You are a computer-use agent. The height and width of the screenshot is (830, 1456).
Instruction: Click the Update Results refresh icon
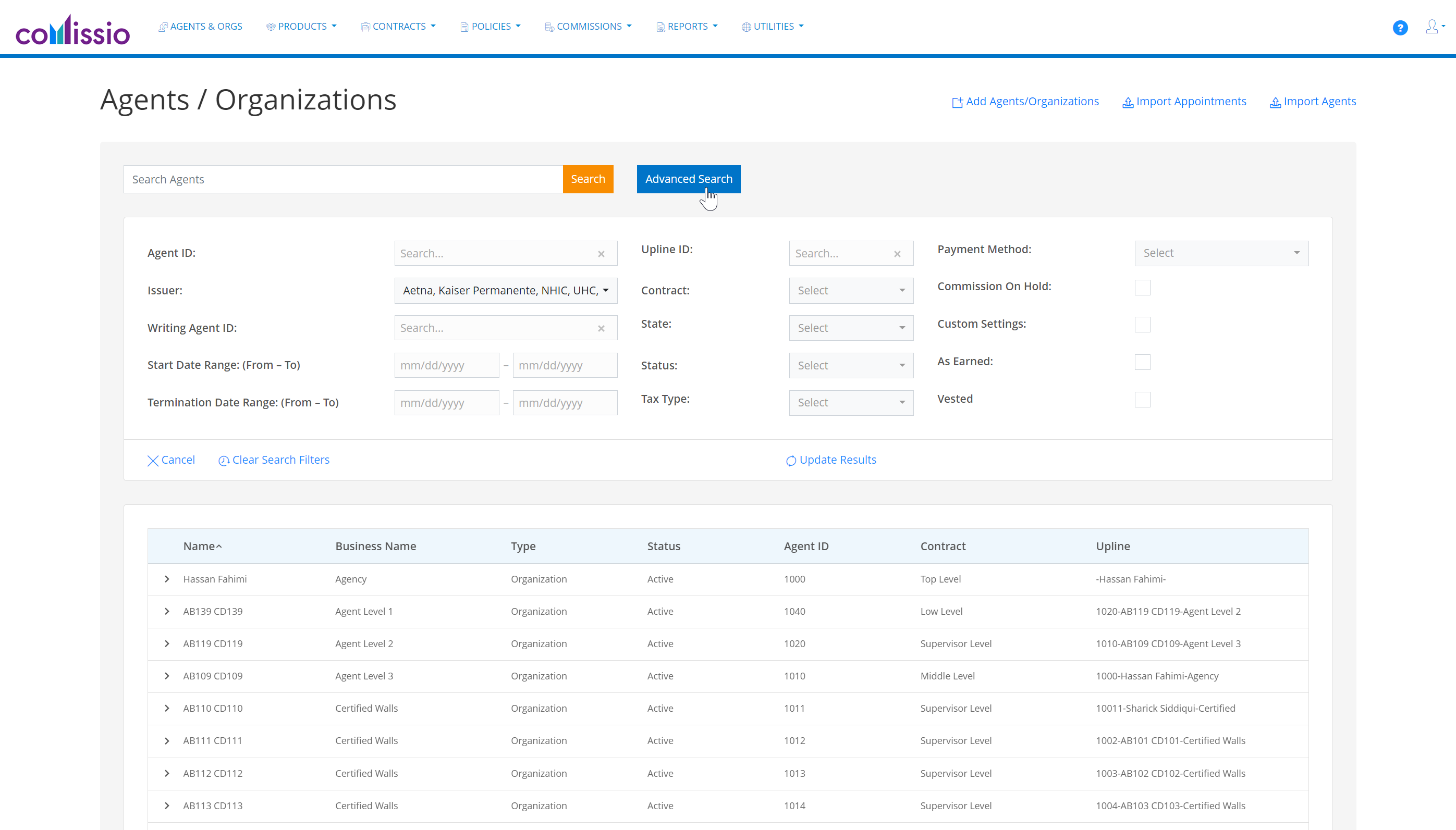(x=791, y=461)
